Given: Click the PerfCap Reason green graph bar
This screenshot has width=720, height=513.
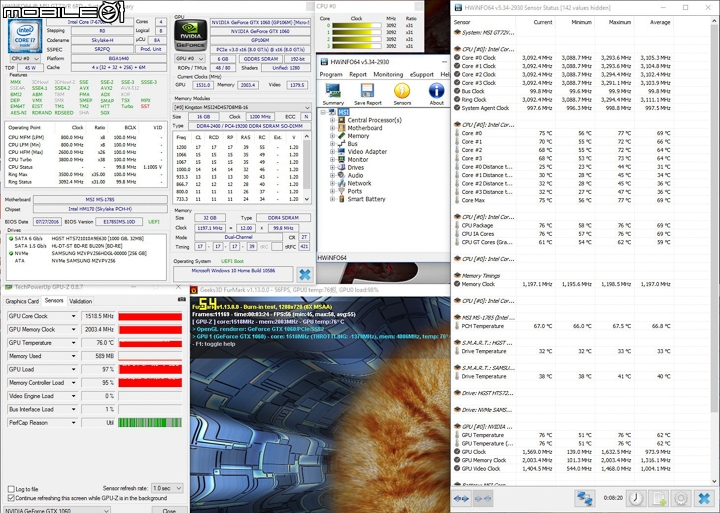Looking at the screenshot, I should pyautogui.click(x=150, y=423).
